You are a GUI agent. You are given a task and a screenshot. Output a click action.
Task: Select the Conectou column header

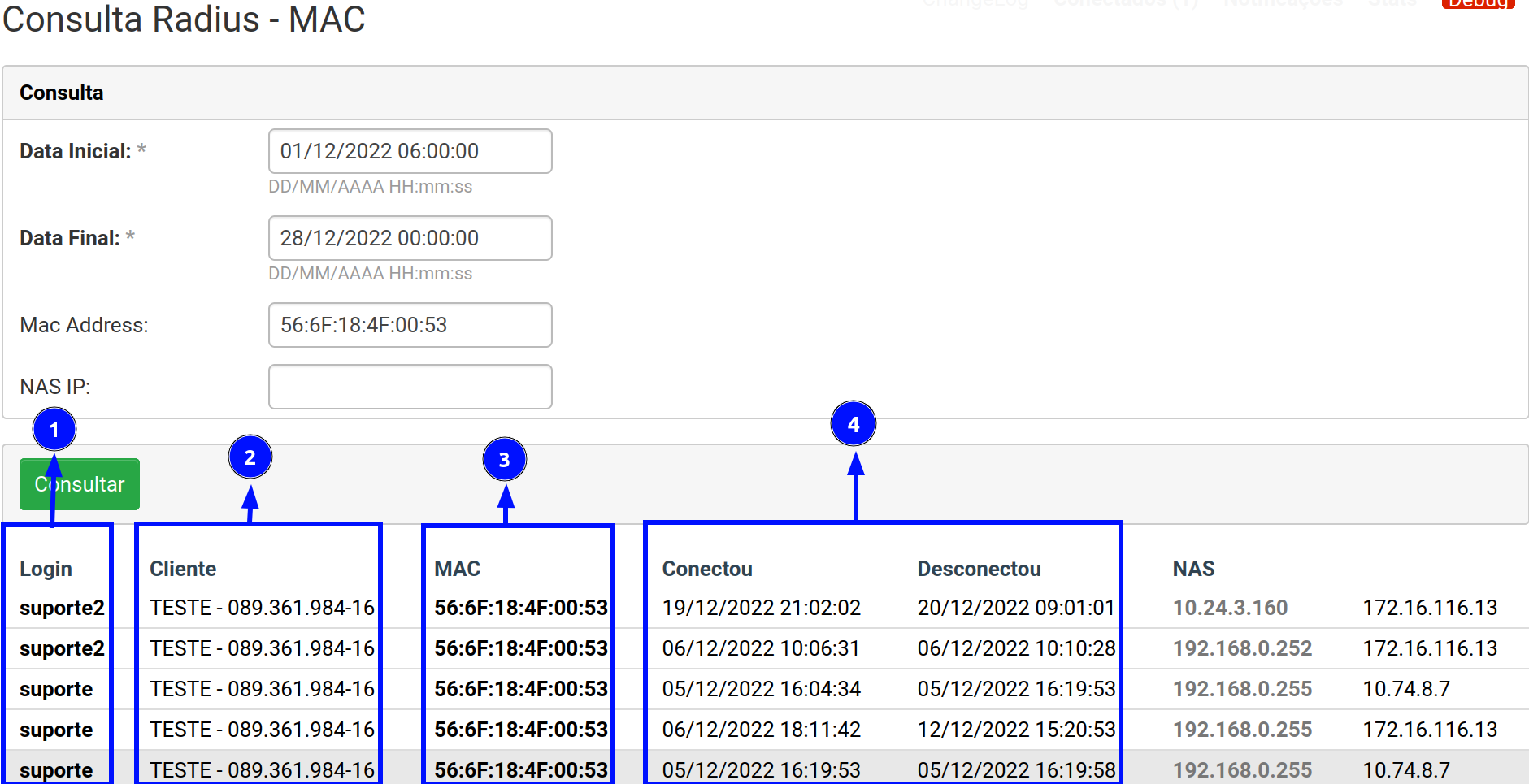coord(707,569)
